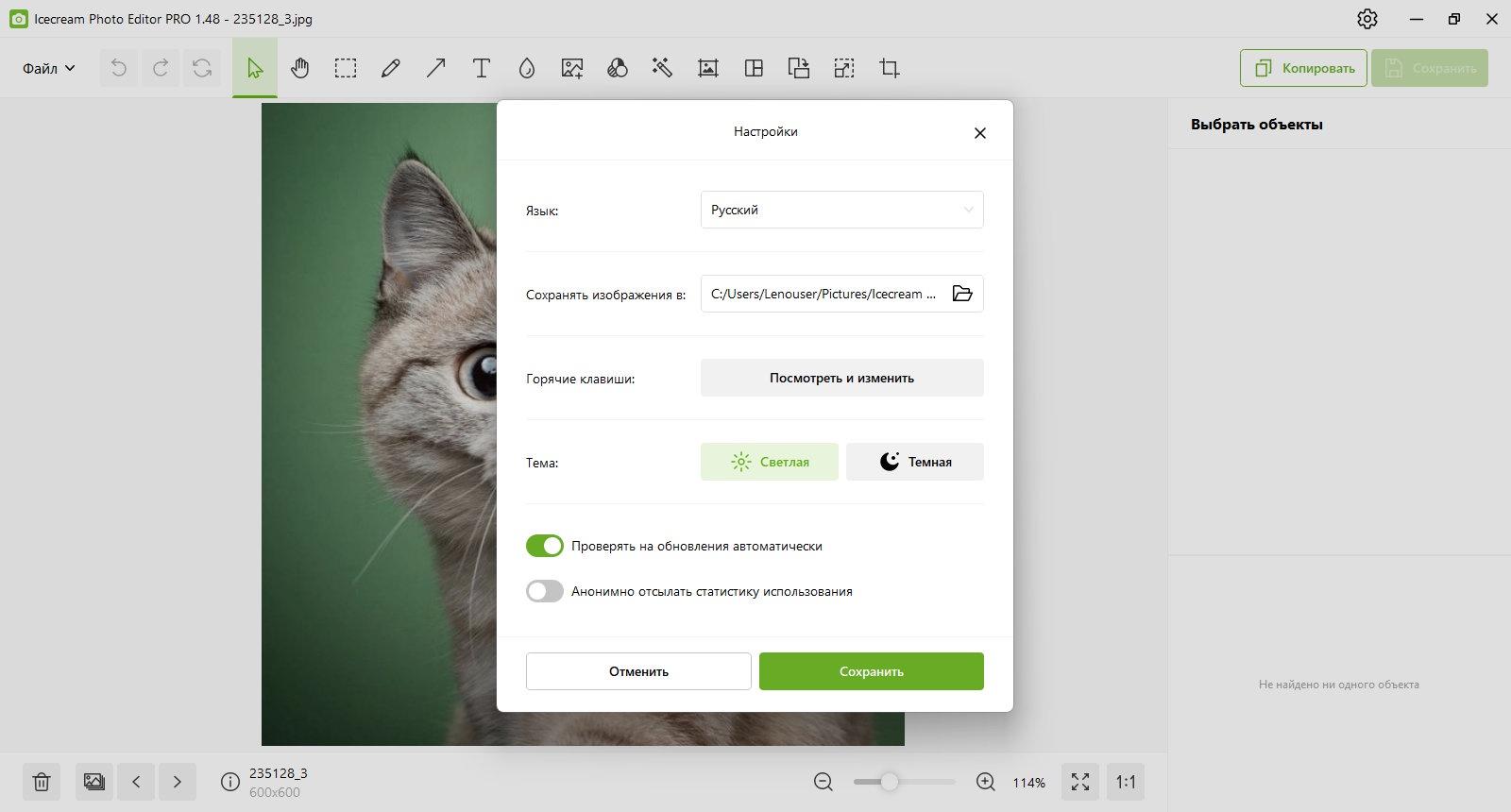Image resolution: width=1511 pixels, height=812 pixels.
Task: Click the zoom in magnifier
Action: 986,782
